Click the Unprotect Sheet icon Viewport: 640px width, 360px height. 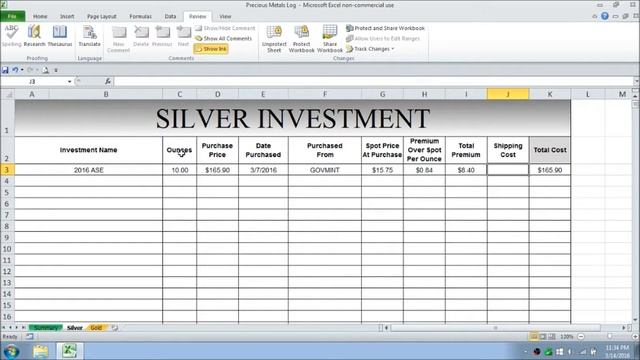point(274,39)
